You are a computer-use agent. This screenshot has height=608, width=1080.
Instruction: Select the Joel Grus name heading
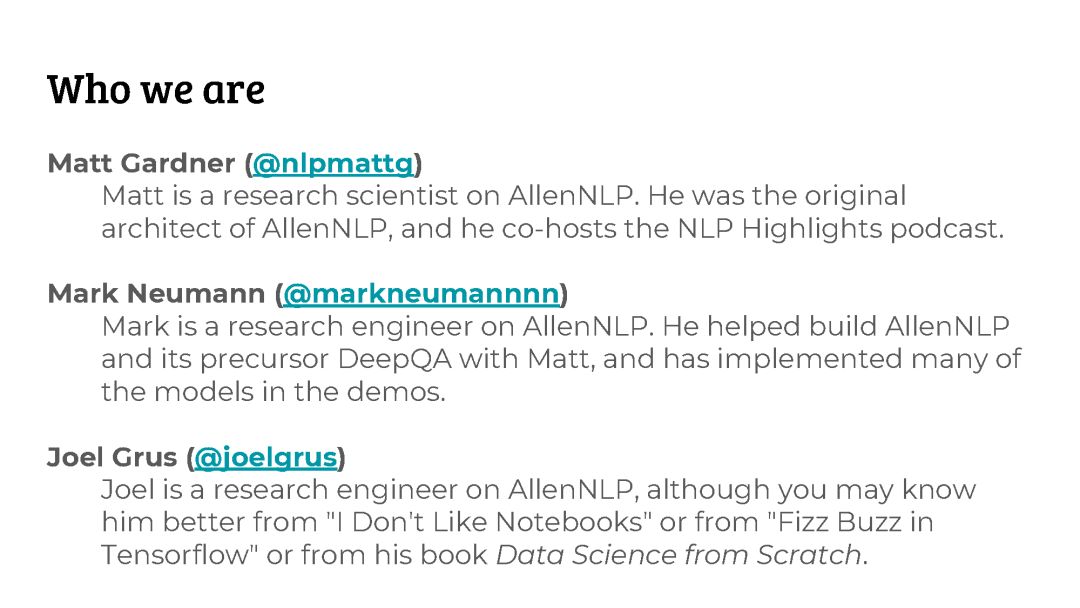[x=112, y=458]
